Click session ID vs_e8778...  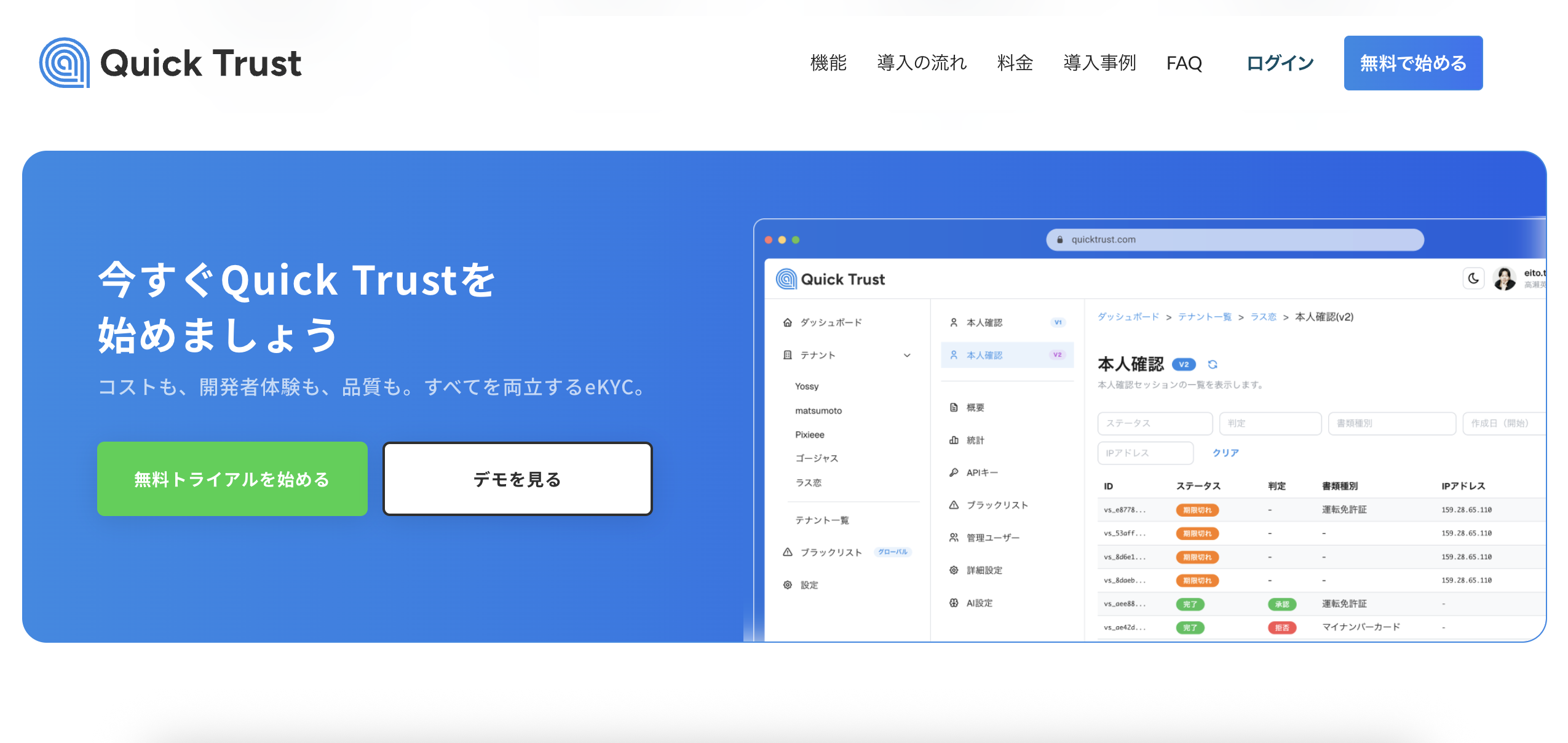pos(1125,510)
